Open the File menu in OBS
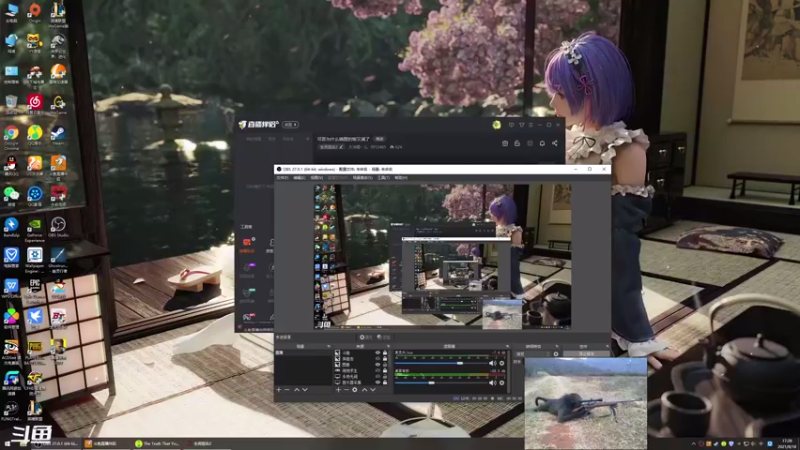 [x=282, y=178]
